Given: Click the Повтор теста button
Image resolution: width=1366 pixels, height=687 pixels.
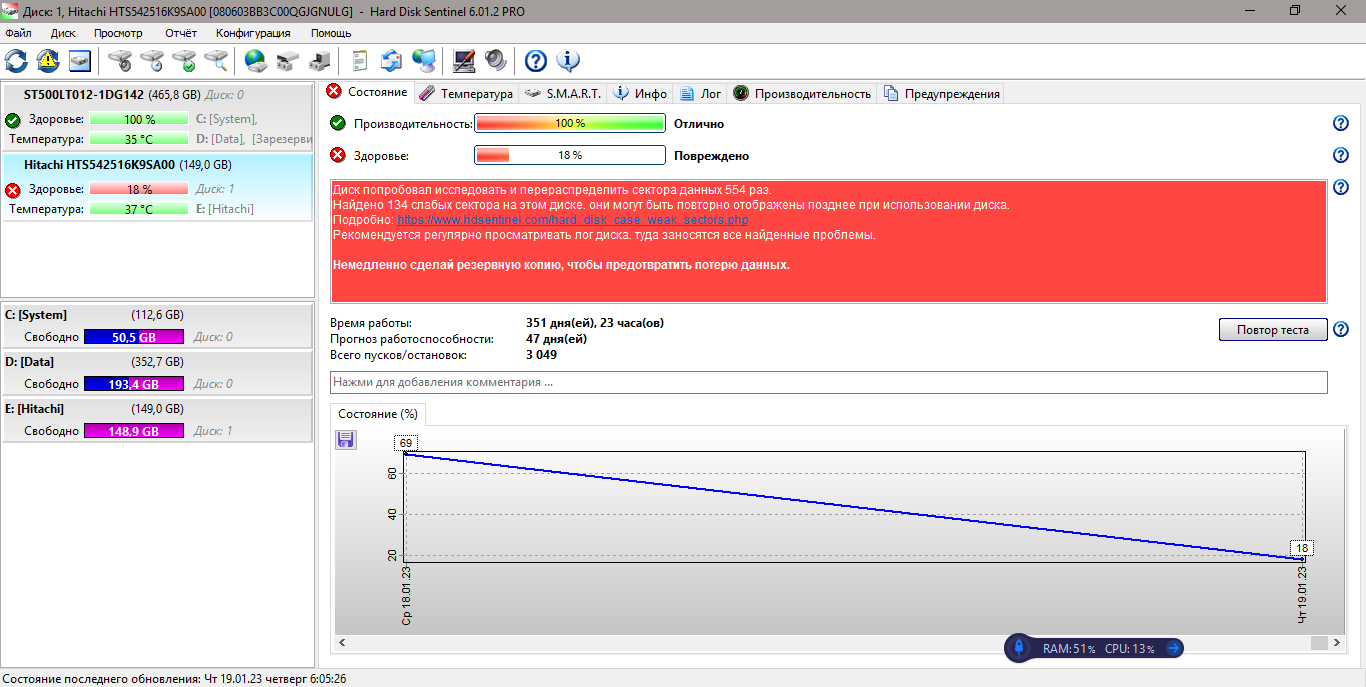Looking at the screenshot, I should tap(1273, 330).
